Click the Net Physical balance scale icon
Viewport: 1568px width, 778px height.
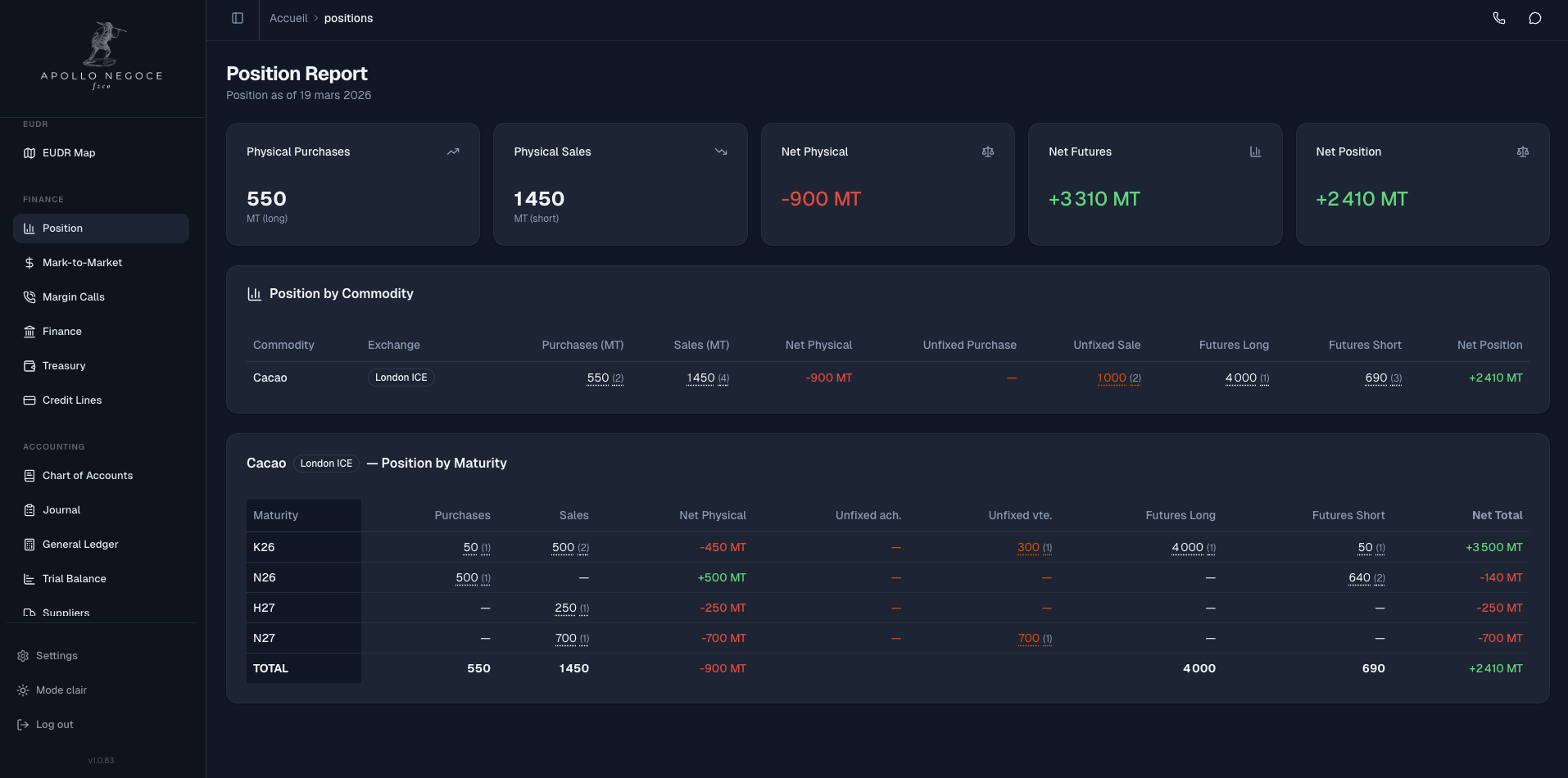pos(987,152)
